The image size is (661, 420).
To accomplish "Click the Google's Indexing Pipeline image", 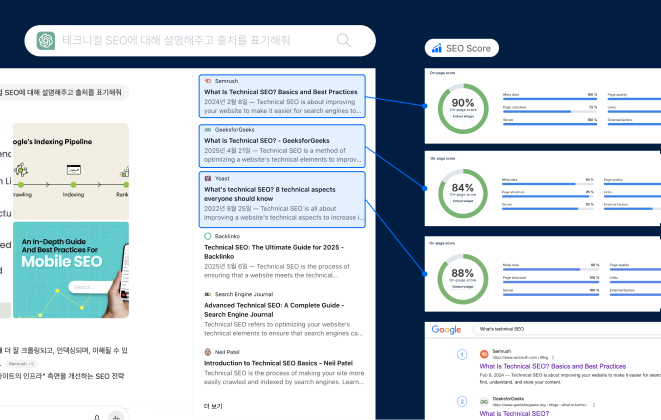I will 71,171.
